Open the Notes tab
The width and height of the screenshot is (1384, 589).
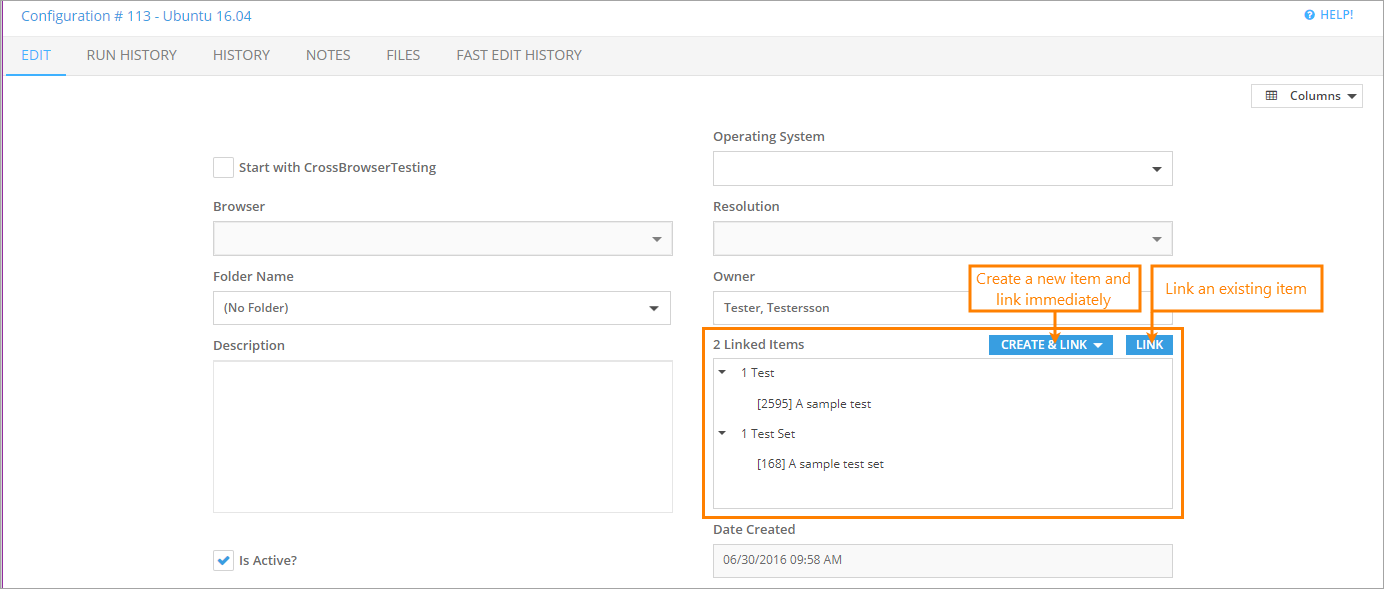(328, 55)
